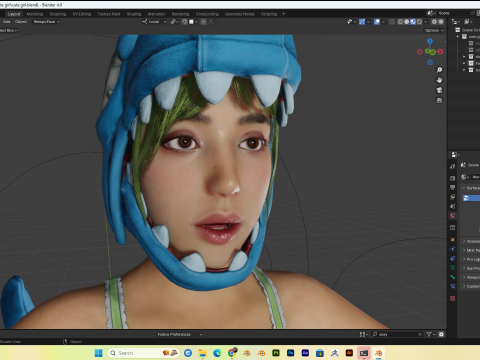Open the Options dropdown in viewport
480x360 pixels.
coord(434,30)
